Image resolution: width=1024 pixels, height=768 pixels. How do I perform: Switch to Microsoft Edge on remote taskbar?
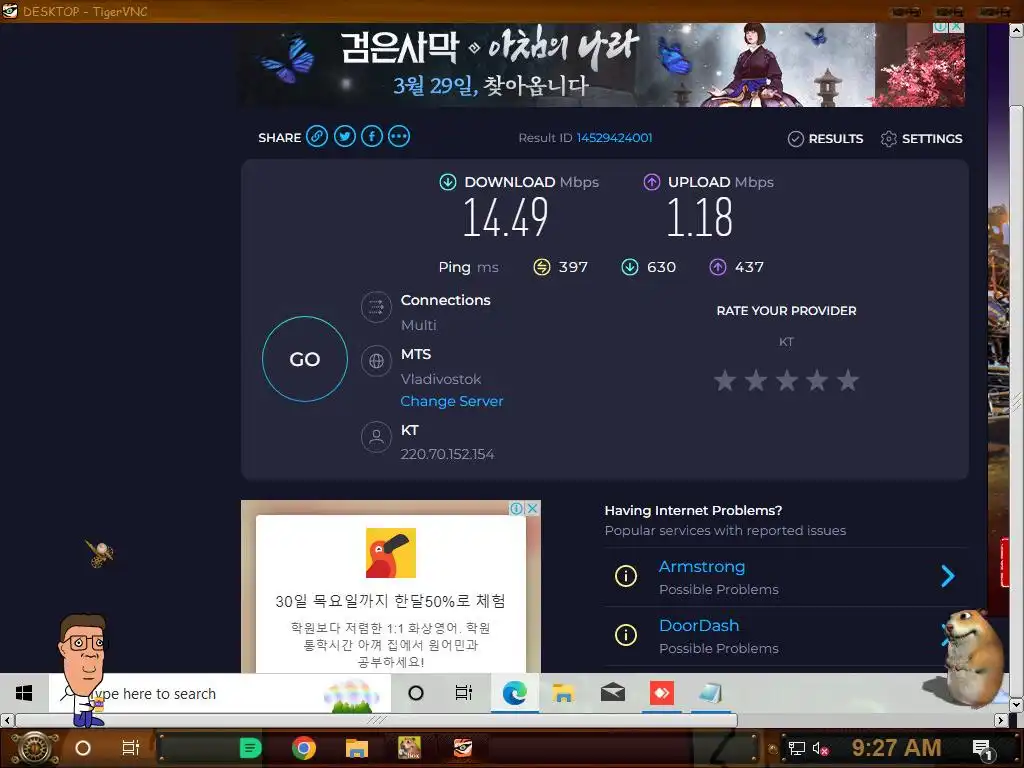[515, 693]
